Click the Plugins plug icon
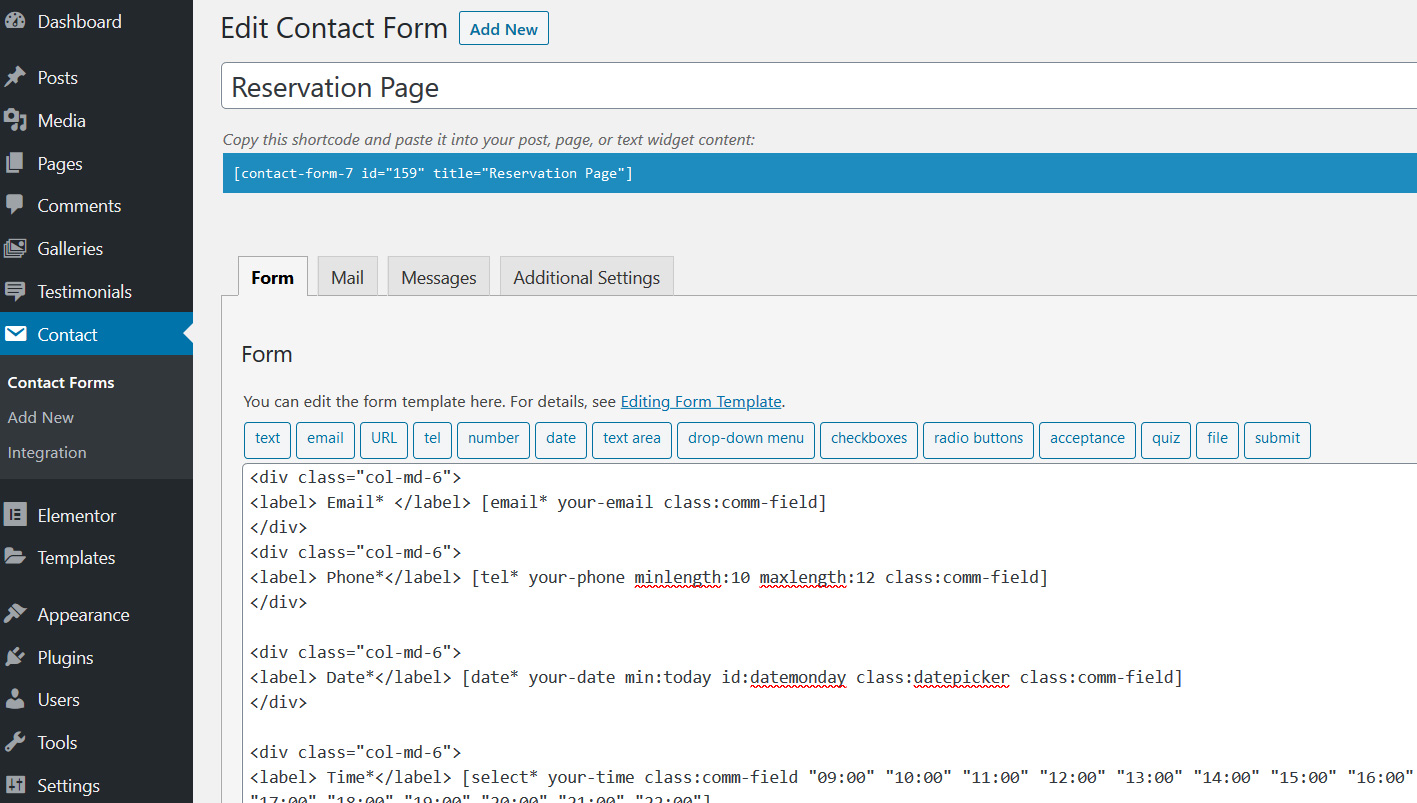 15,658
